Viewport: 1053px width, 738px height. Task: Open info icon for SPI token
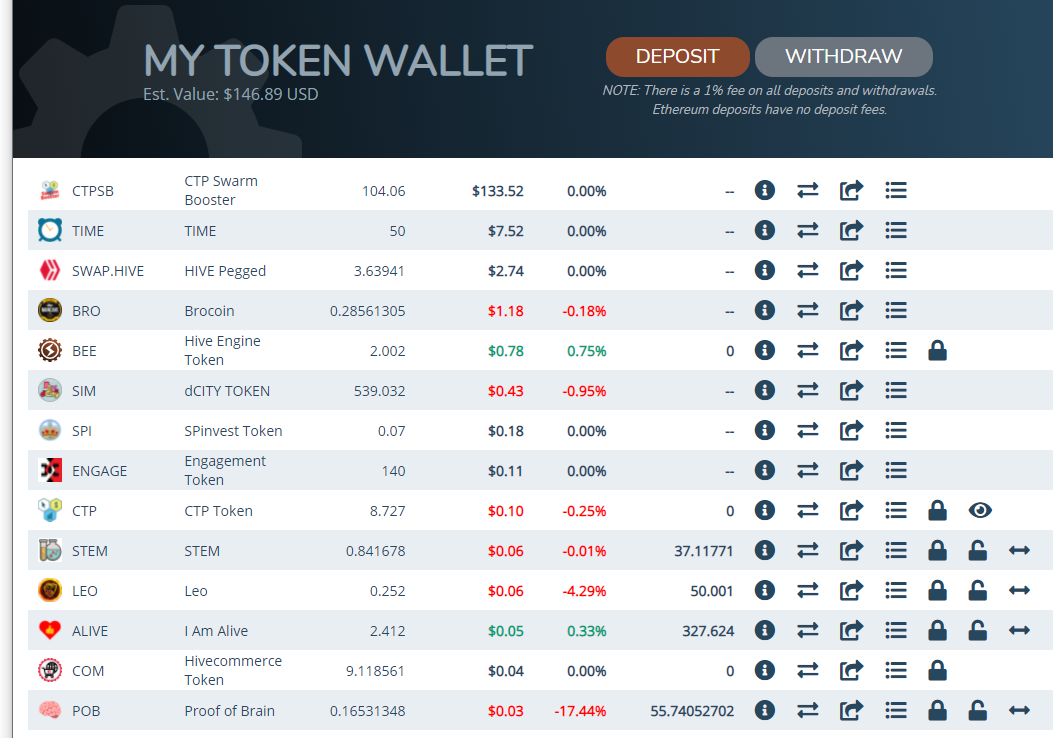764,430
